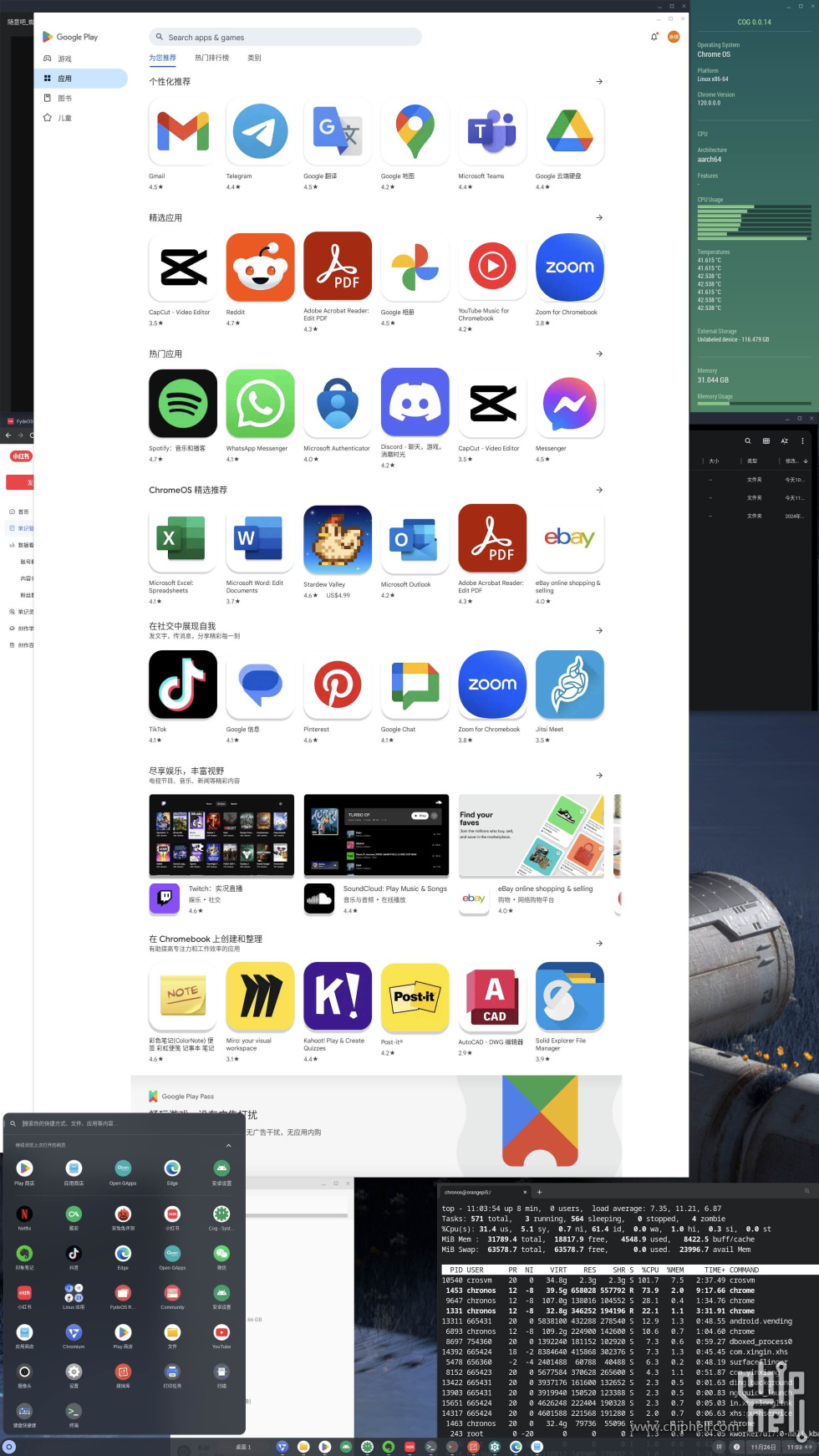Open a new terminal tab with plus button
This screenshot has height=1456, width=819.
(x=539, y=1192)
